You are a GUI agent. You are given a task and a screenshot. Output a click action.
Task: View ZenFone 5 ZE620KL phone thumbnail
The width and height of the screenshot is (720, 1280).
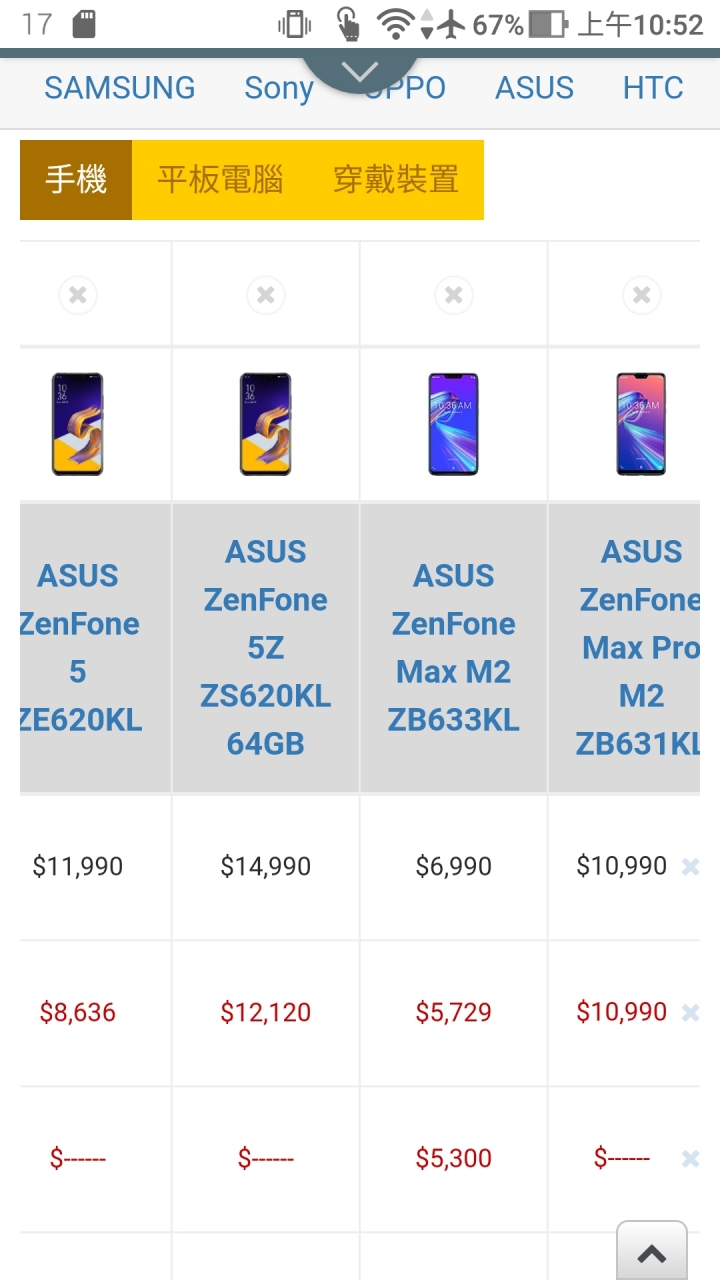[x=78, y=424]
